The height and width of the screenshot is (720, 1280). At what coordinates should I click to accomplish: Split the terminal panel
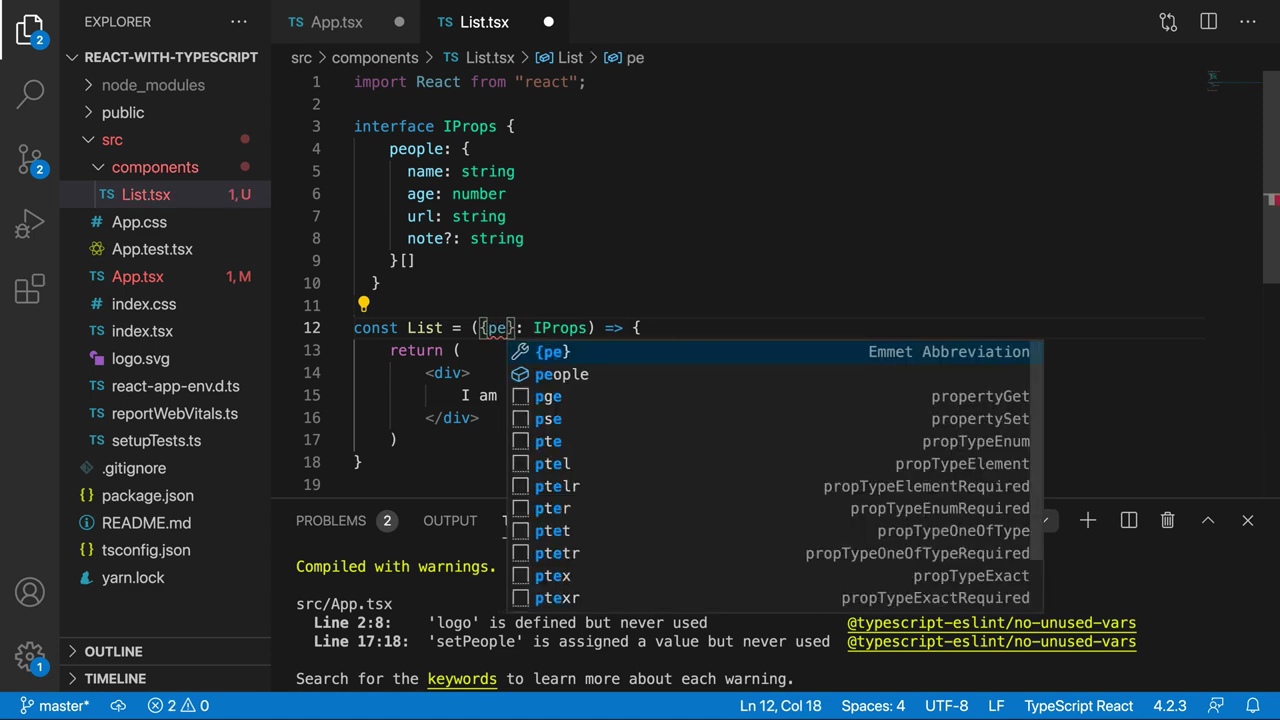[x=1129, y=520]
